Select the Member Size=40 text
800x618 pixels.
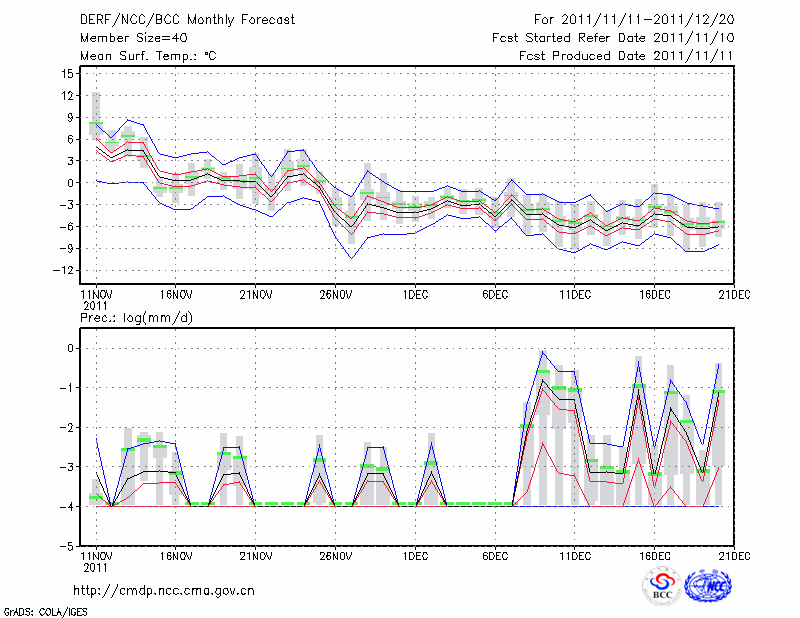[x=132, y=38]
